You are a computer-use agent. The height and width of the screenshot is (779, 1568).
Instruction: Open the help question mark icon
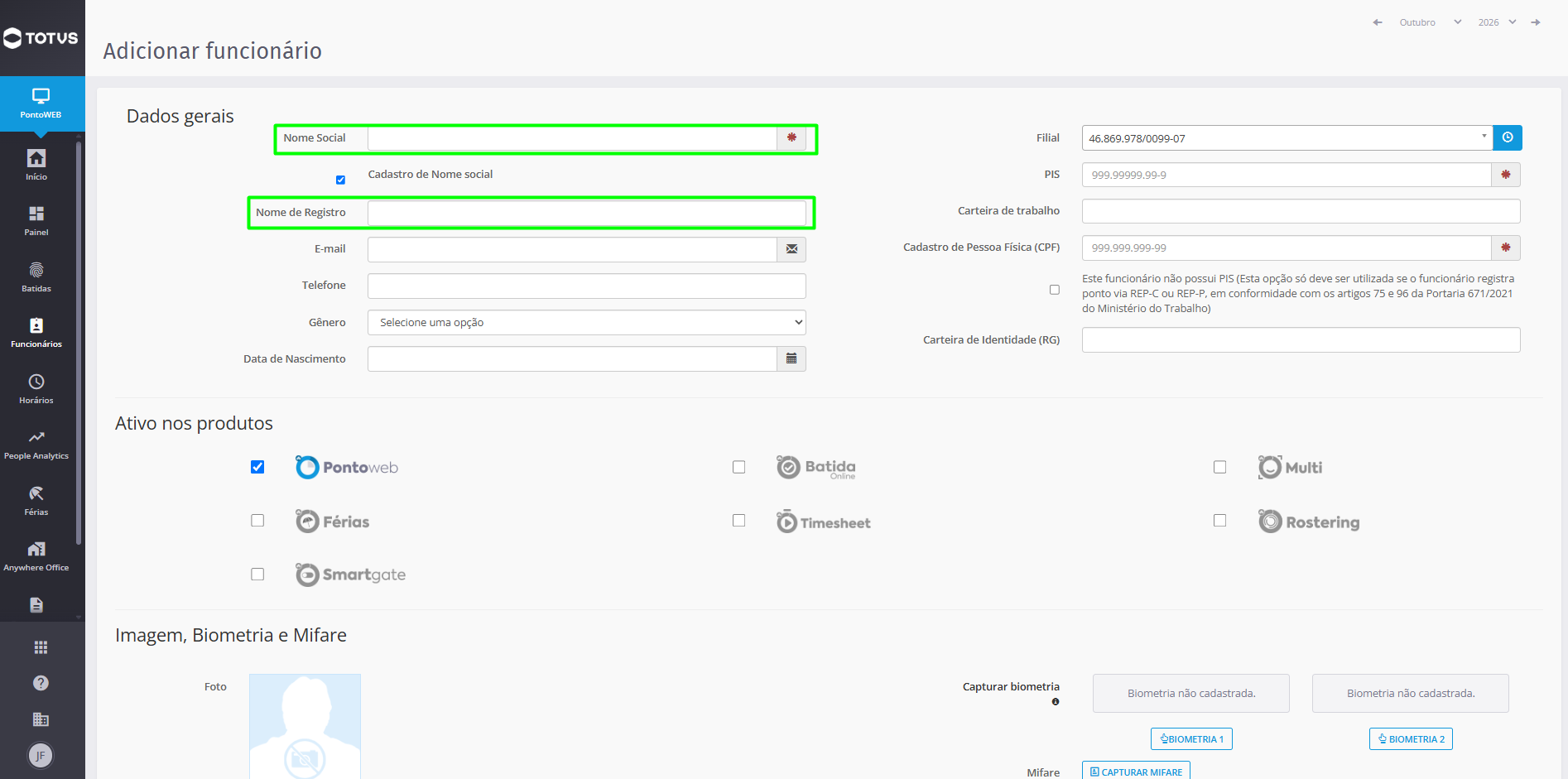[x=41, y=683]
